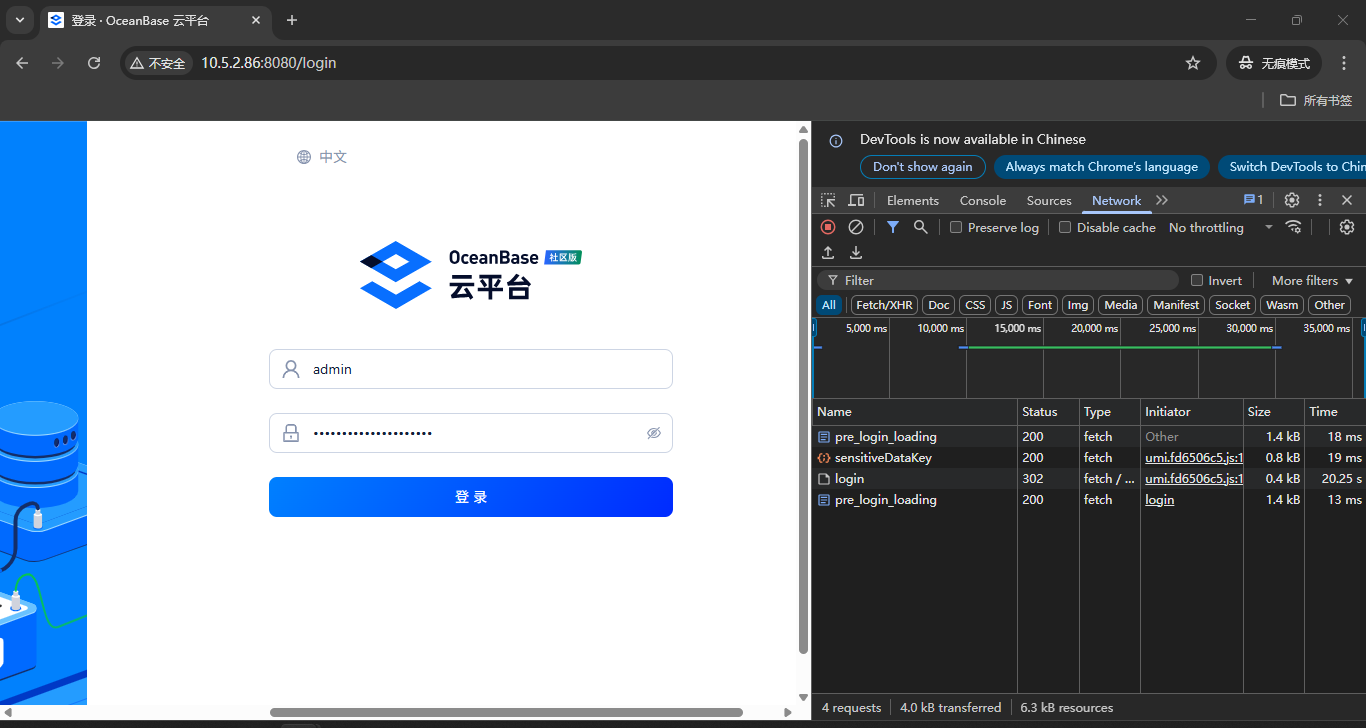Show password with eye icon
The height and width of the screenshot is (728, 1366).
[654, 433]
